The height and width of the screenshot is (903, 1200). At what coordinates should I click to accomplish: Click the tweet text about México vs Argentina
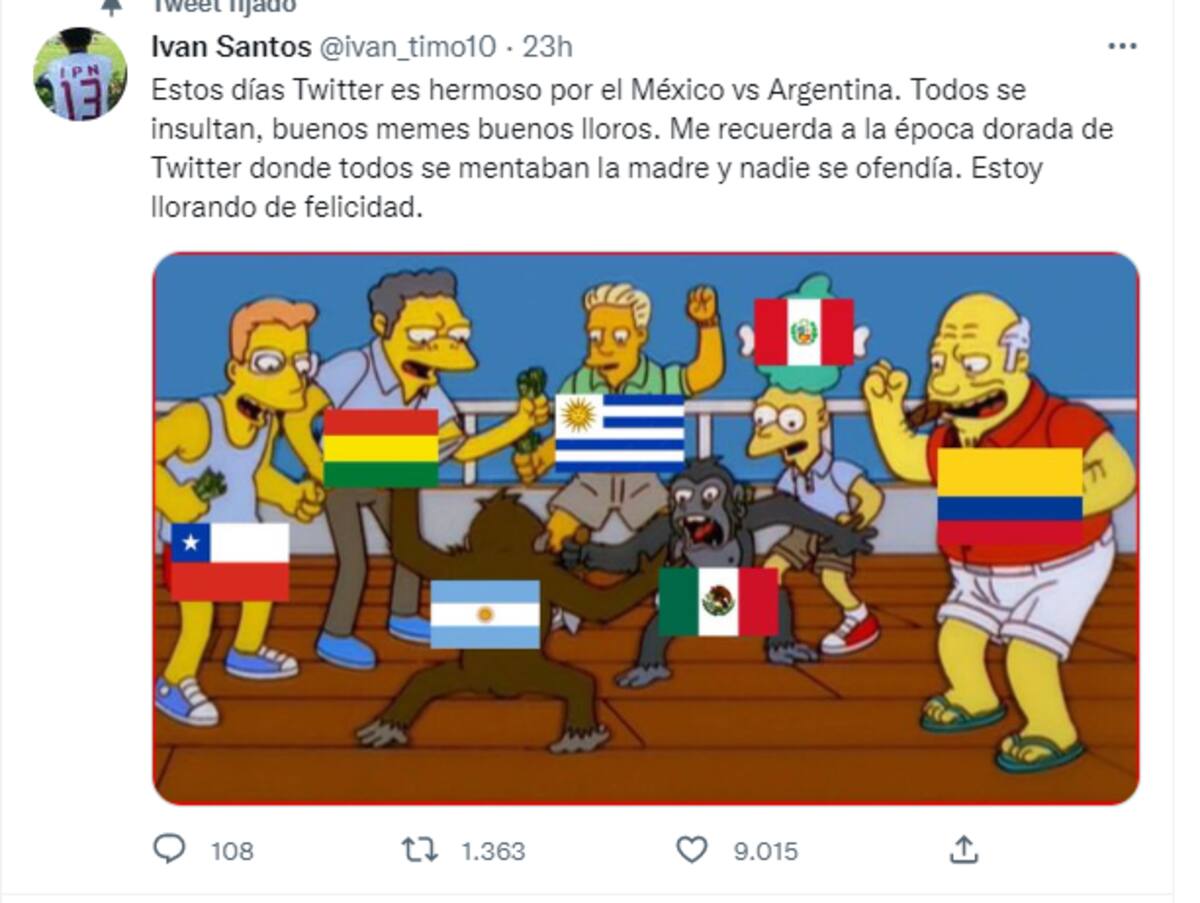point(632,150)
